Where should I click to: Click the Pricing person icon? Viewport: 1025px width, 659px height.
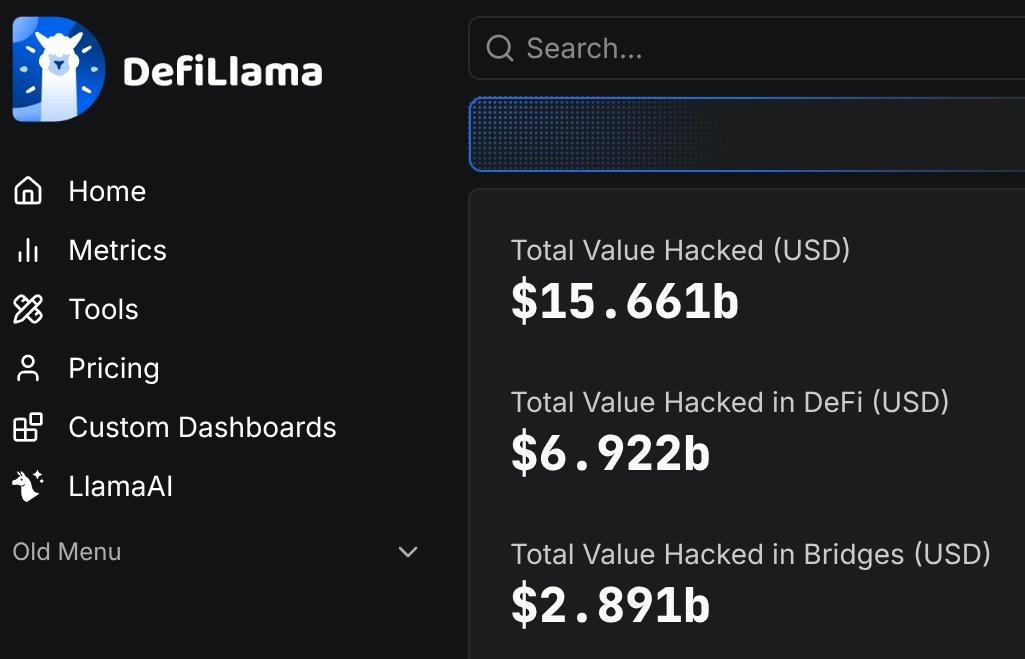tap(27, 368)
